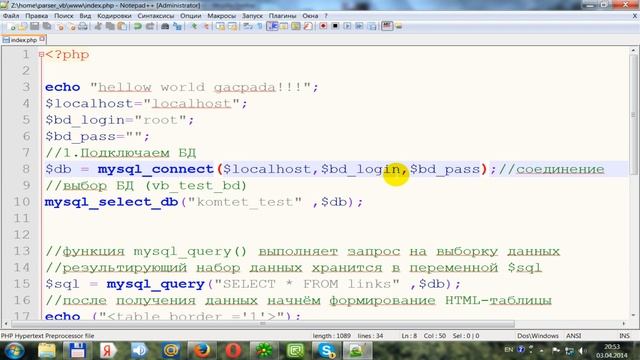Click the vertical scrollbar down arrow
The width and height of the screenshot is (640, 360).
point(633,316)
